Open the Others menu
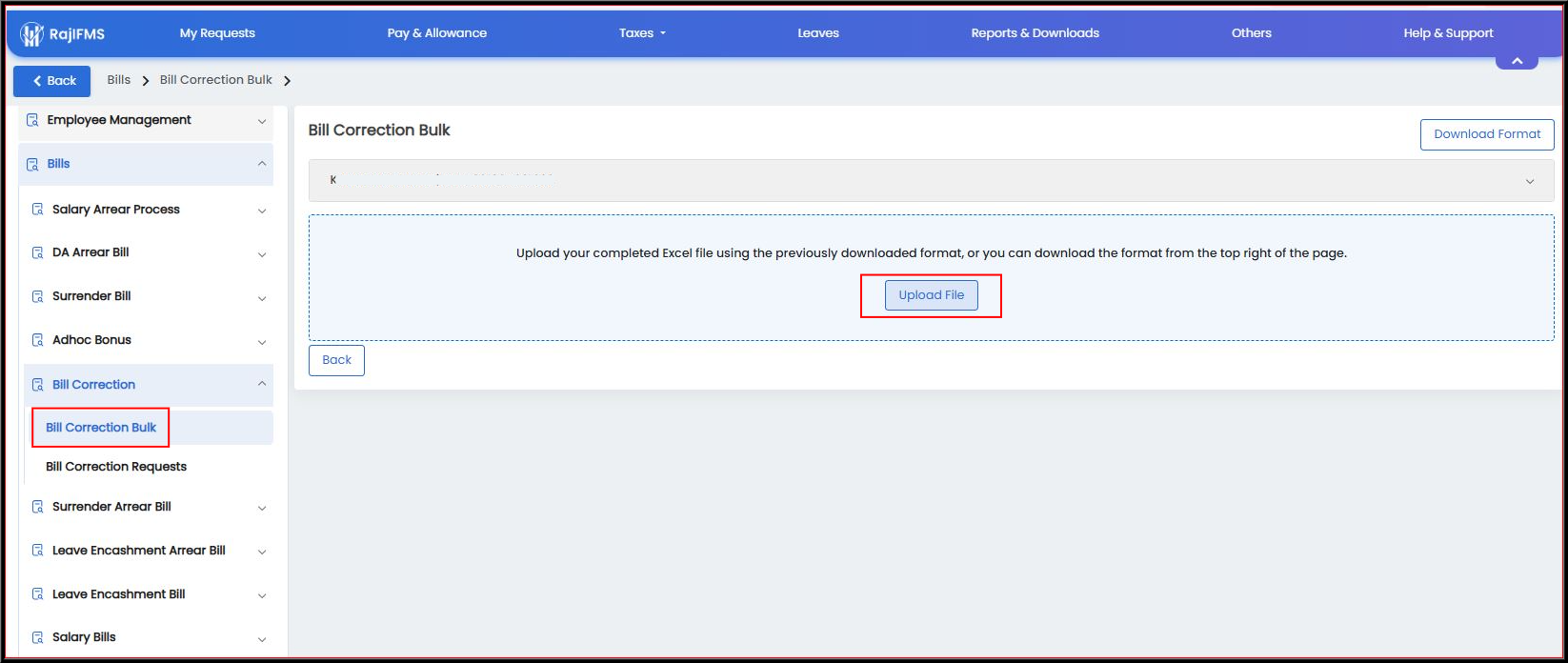 1252,33
